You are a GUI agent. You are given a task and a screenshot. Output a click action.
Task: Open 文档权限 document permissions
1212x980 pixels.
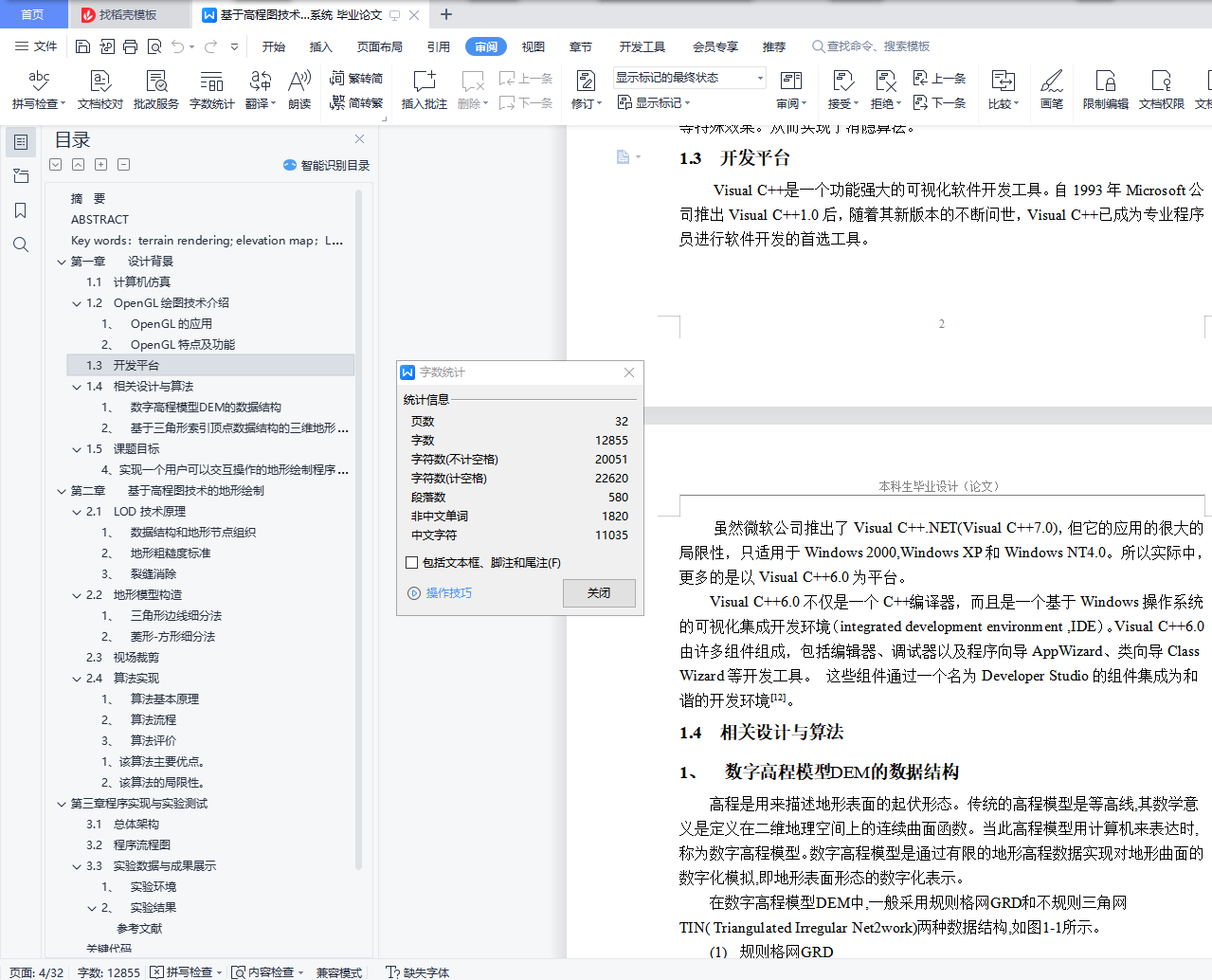pyautogui.click(x=1161, y=90)
